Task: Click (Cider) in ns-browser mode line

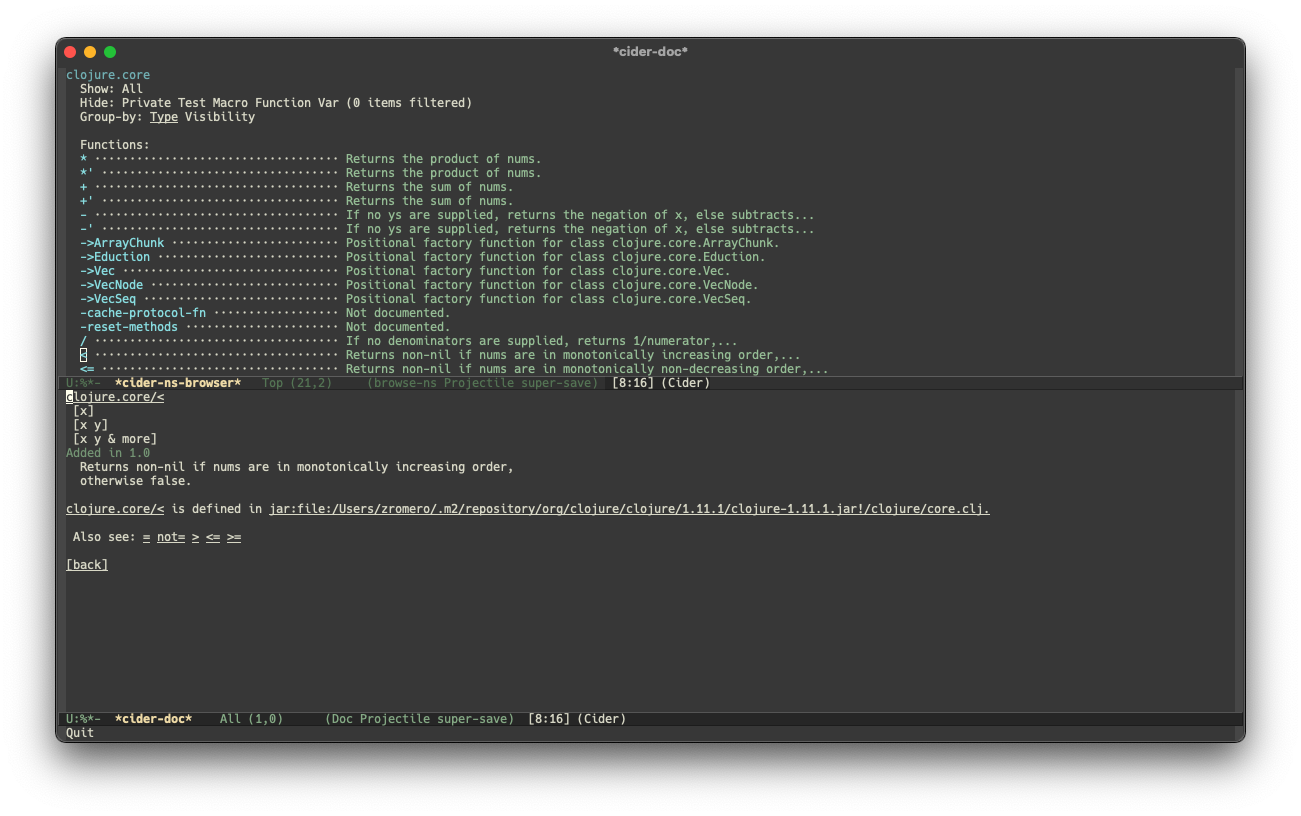Action: click(x=685, y=383)
